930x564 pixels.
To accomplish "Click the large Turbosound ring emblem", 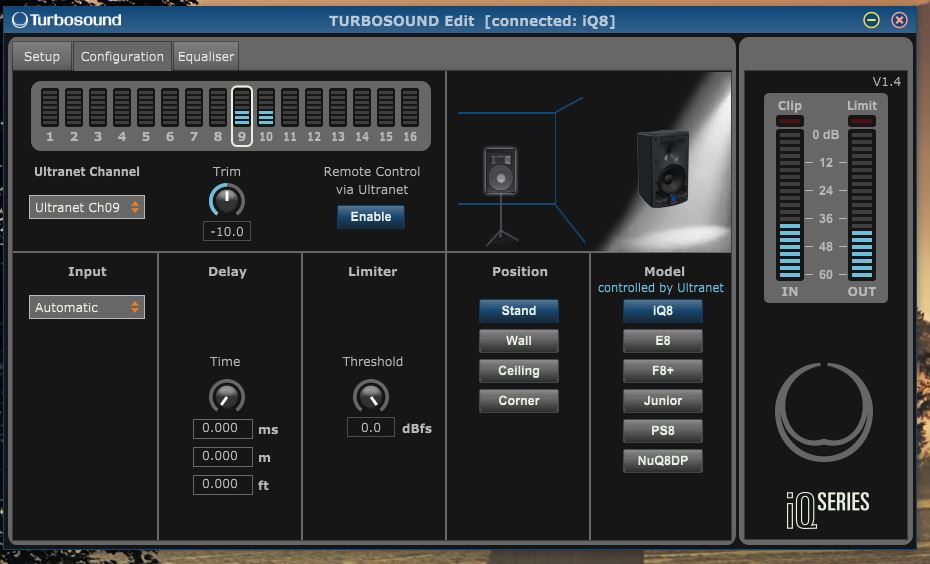I will click(x=824, y=412).
